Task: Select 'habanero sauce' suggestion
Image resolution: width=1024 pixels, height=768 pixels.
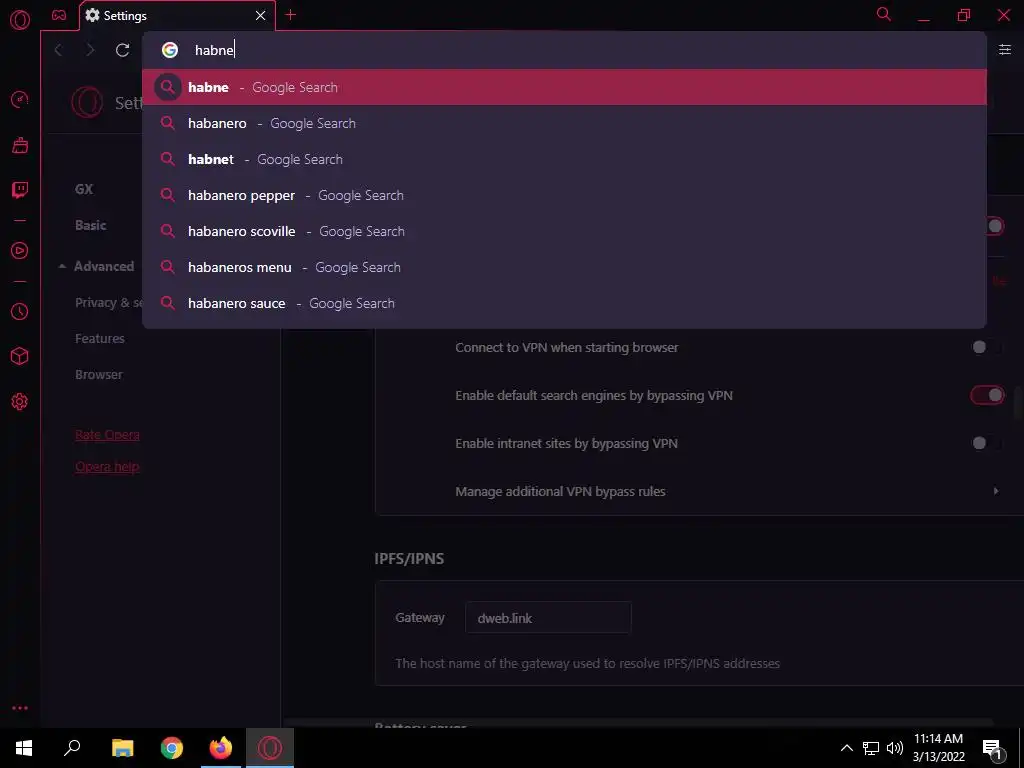Action: click(x=564, y=302)
